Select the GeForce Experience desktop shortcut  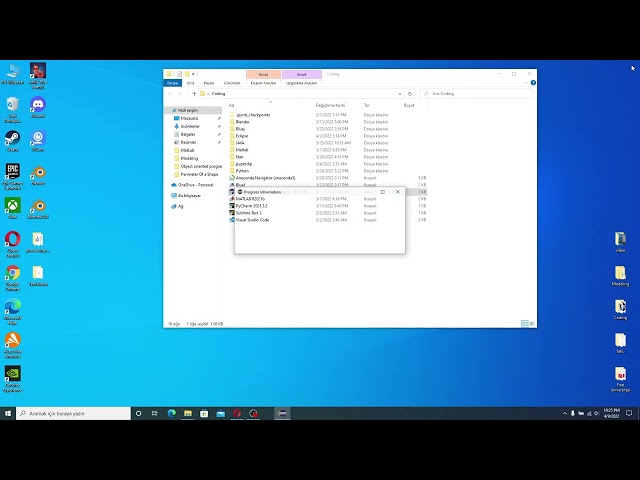coord(13,379)
